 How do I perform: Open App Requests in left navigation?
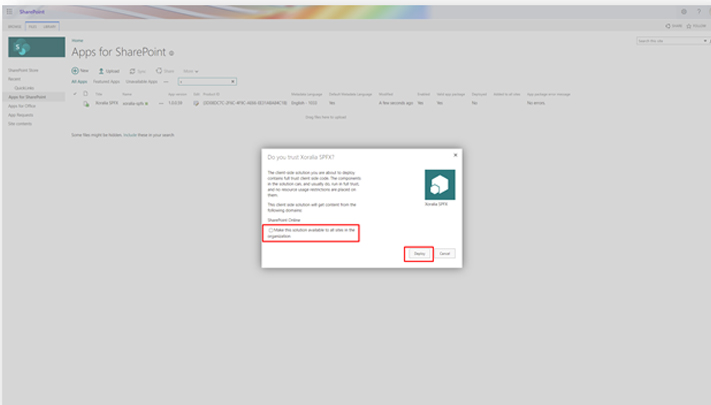[20, 115]
